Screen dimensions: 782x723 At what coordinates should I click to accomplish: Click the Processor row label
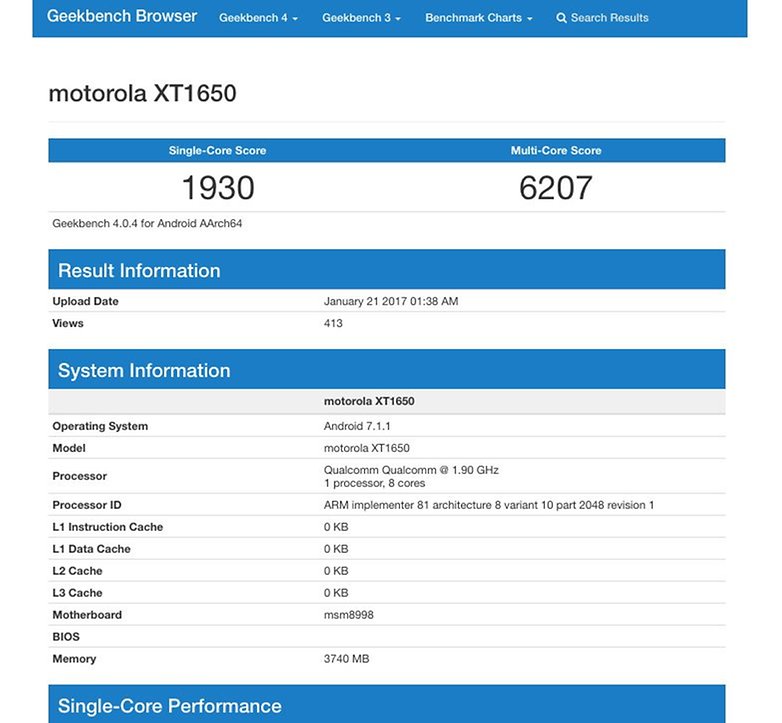(80, 476)
